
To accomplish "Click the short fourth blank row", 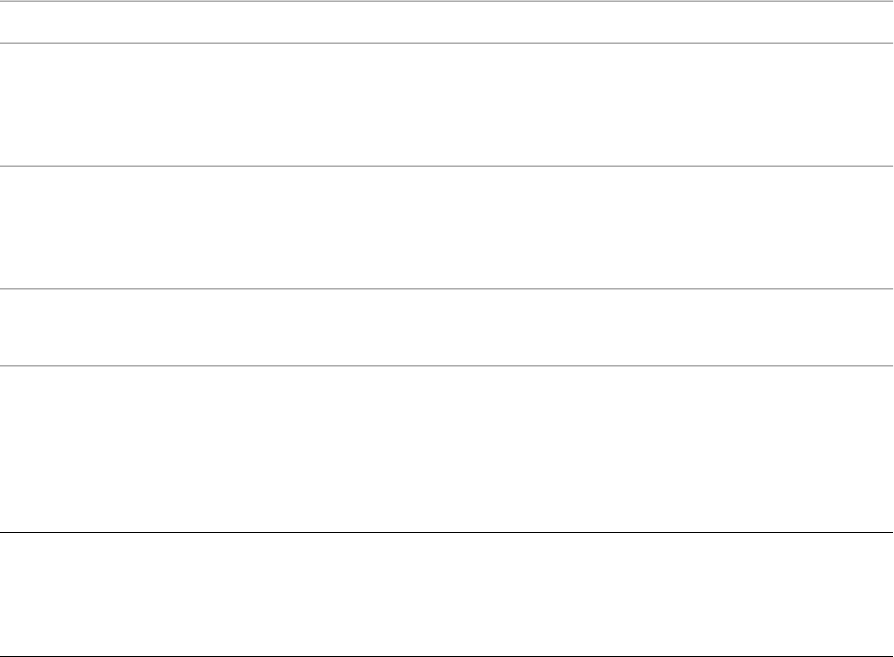I will tap(447, 327).
